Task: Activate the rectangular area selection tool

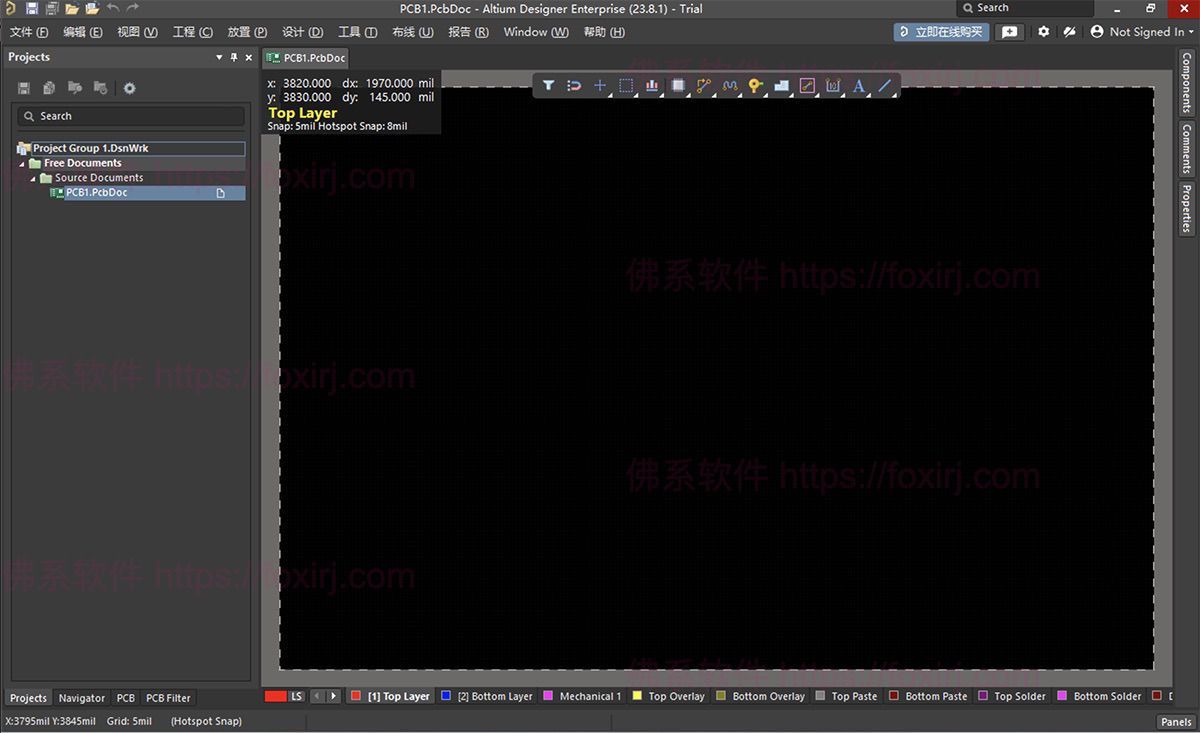Action: pos(625,86)
